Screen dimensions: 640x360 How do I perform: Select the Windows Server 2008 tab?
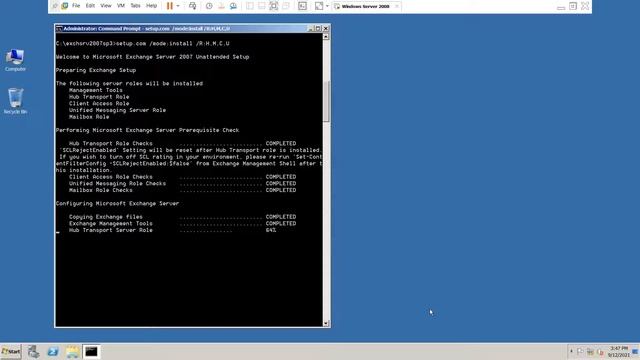366,6
